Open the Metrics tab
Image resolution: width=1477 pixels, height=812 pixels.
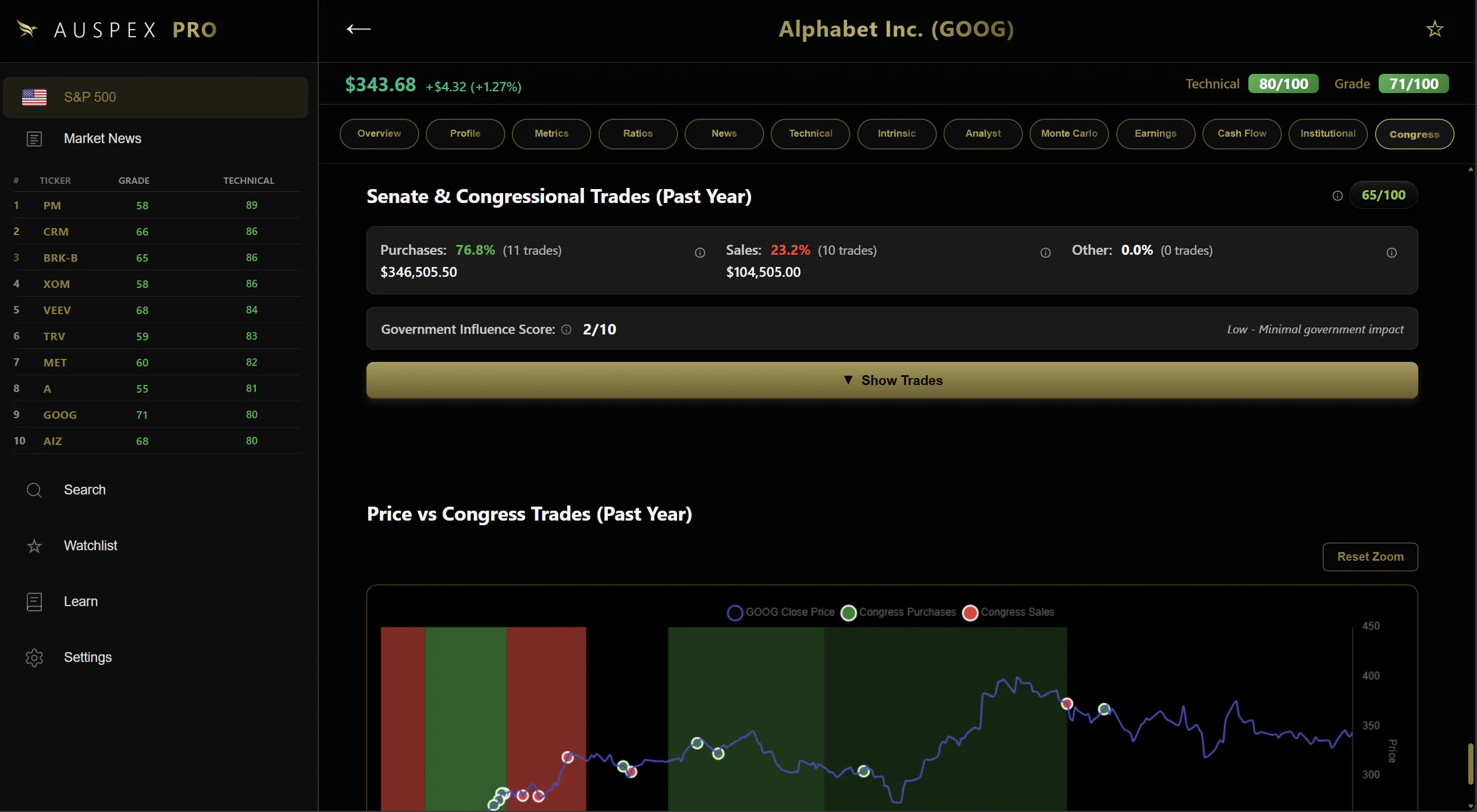[x=551, y=134]
